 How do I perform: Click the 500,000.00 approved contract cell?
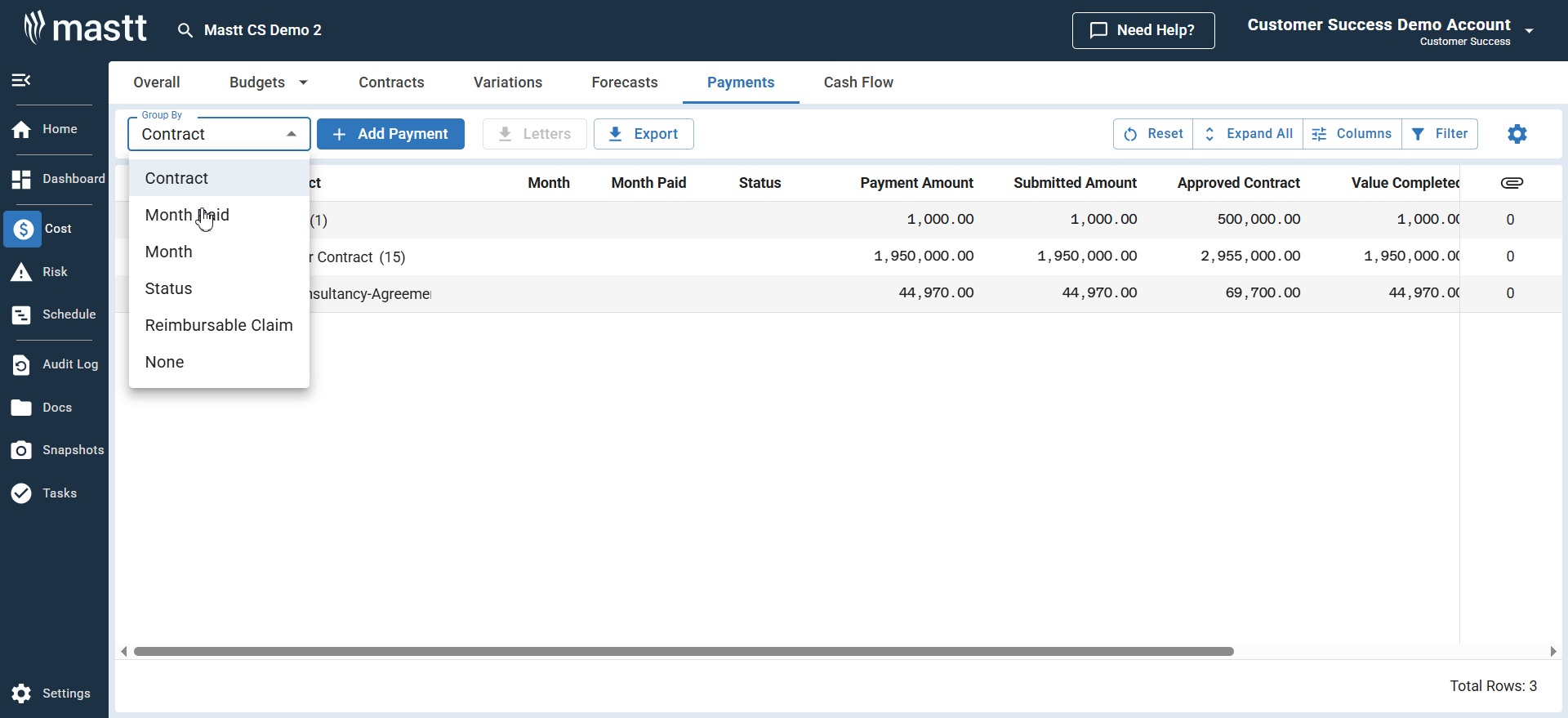[1258, 220]
